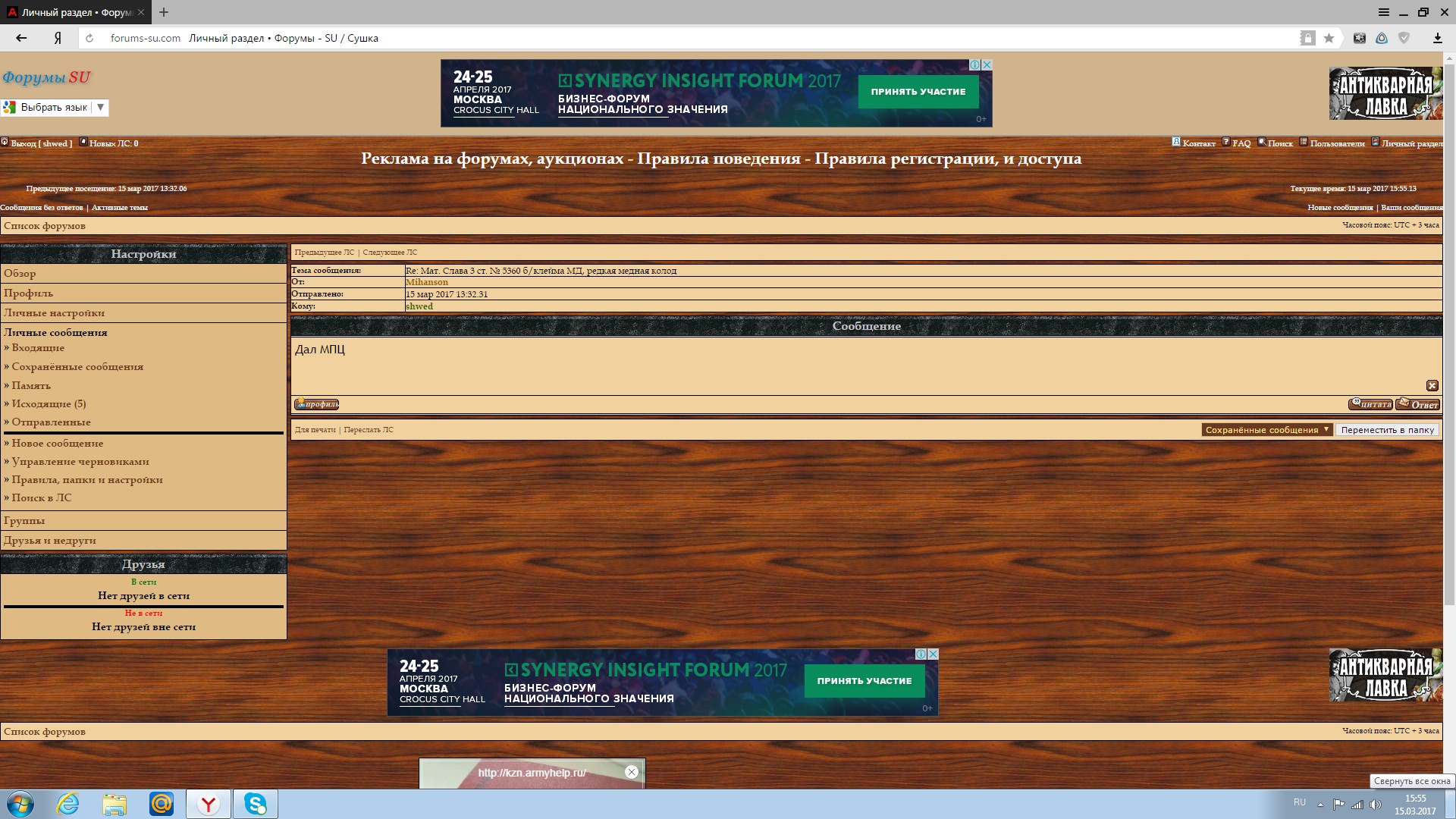Click the Следующее ЛС link
1456x819 pixels.
pyautogui.click(x=390, y=252)
